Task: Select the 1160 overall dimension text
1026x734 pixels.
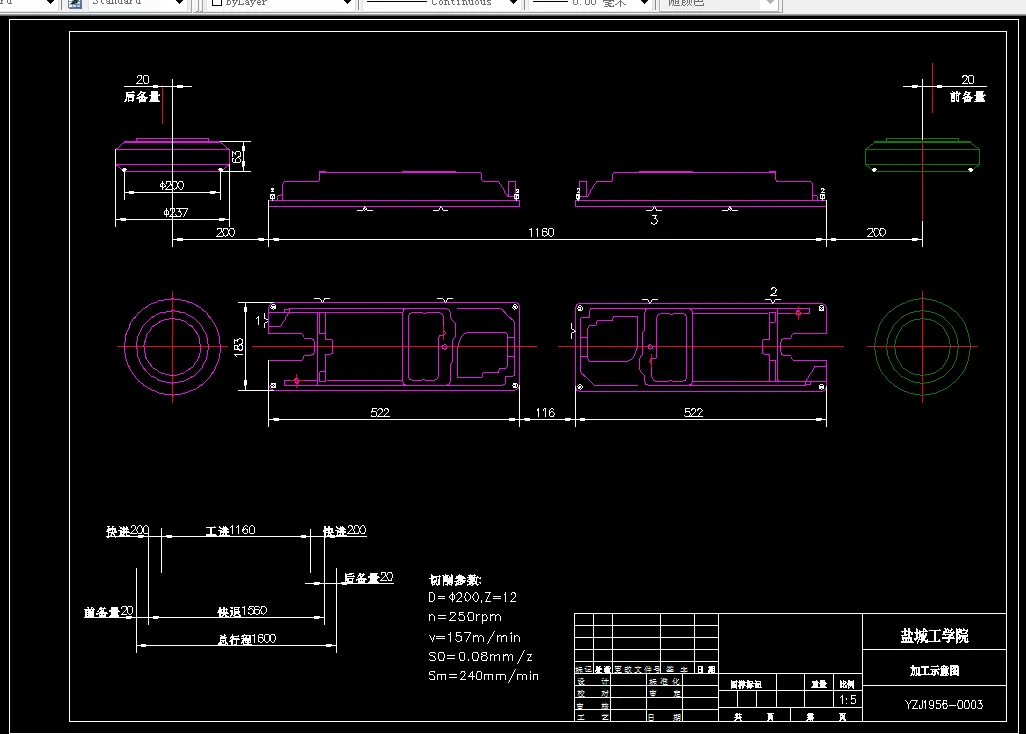Action: coord(541,232)
